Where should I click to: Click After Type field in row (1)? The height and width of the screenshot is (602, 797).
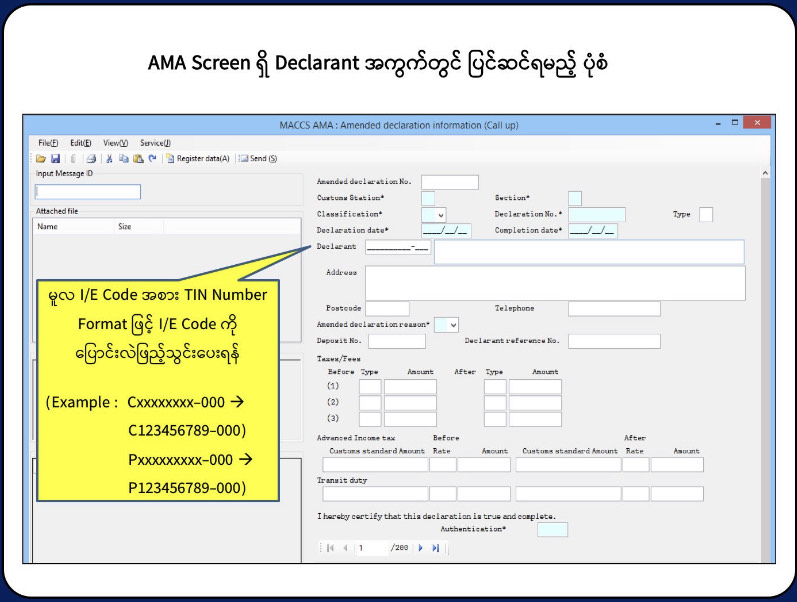click(495, 386)
